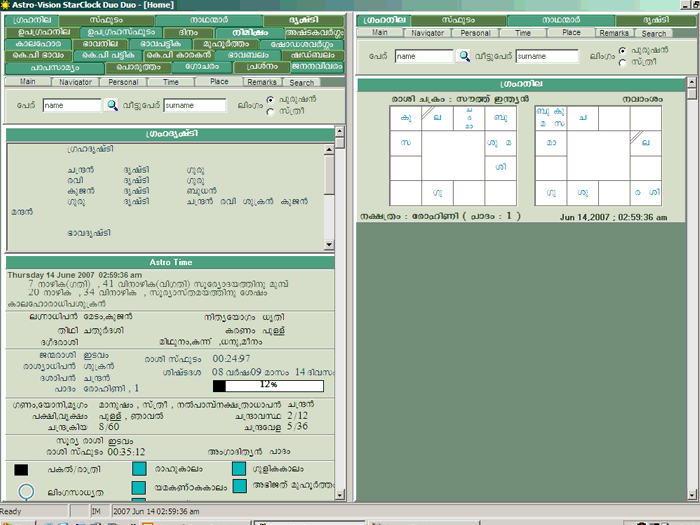Click the teal അഭിജിത് മുഹൂർത്തം color box
The height and width of the screenshot is (525, 700).
240,486
